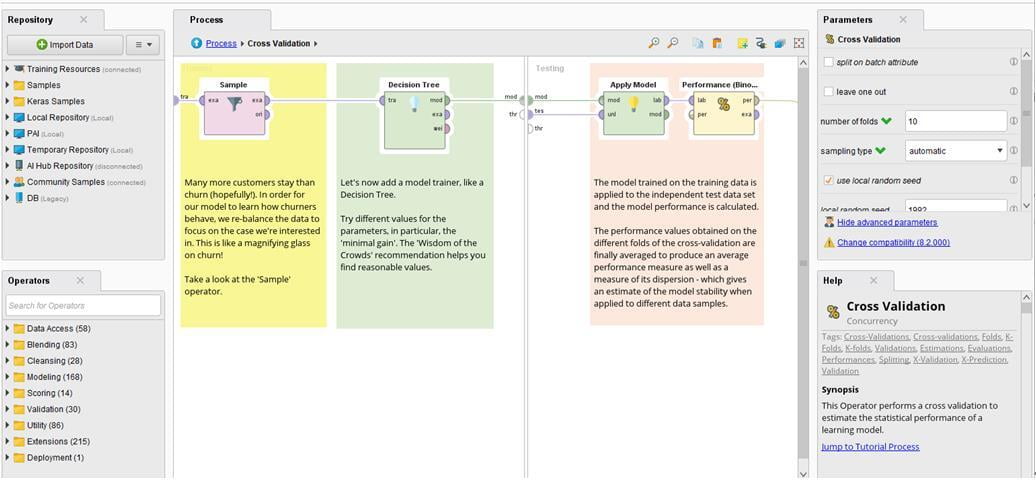Select the Decision Tree operator icon
This screenshot has width=1036, height=489.
(414, 104)
